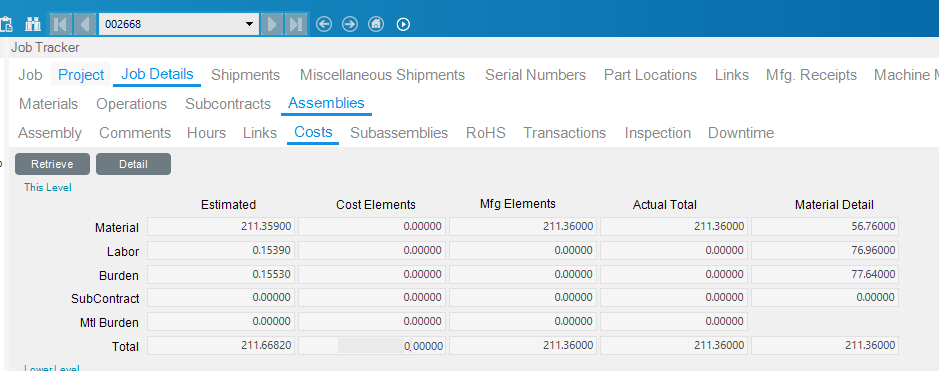Go to the last record
The height and width of the screenshot is (371, 939).
click(x=296, y=25)
